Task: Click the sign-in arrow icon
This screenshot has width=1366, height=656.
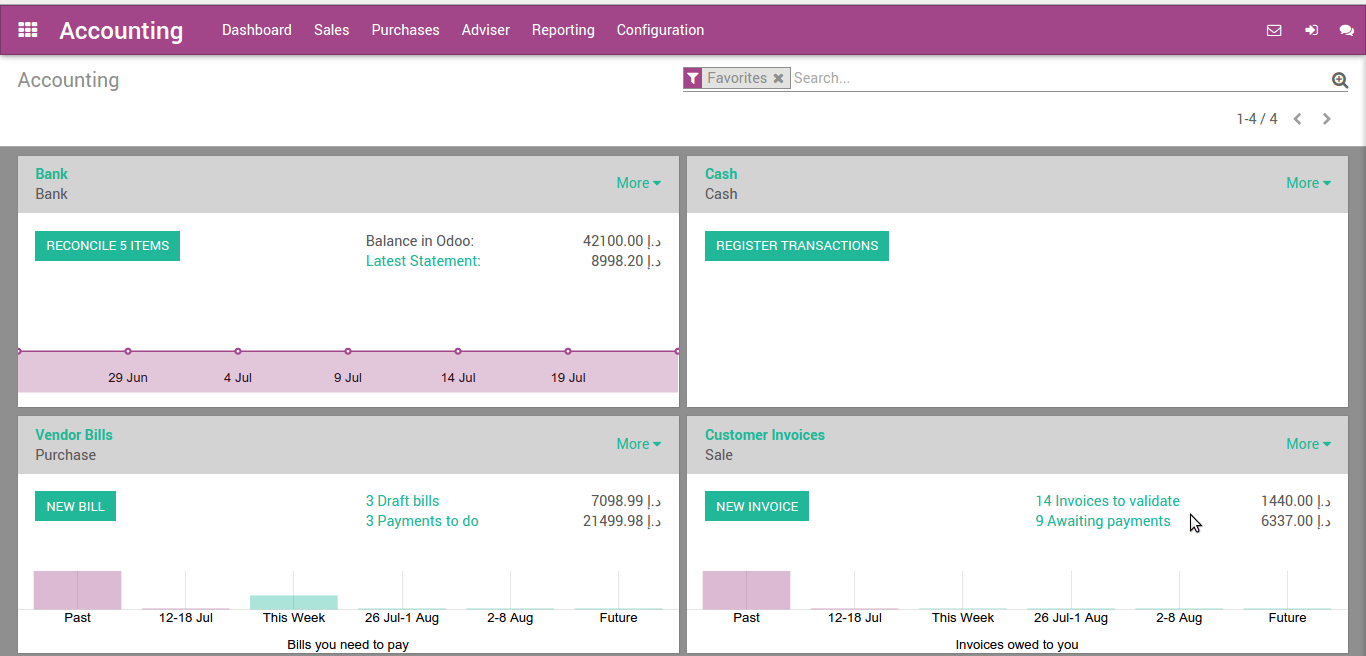Action: click(1311, 30)
